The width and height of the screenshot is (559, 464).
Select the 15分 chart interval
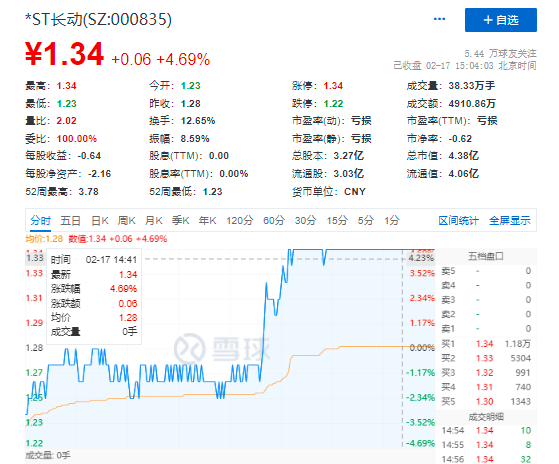pyautogui.click(x=337, y=221)
